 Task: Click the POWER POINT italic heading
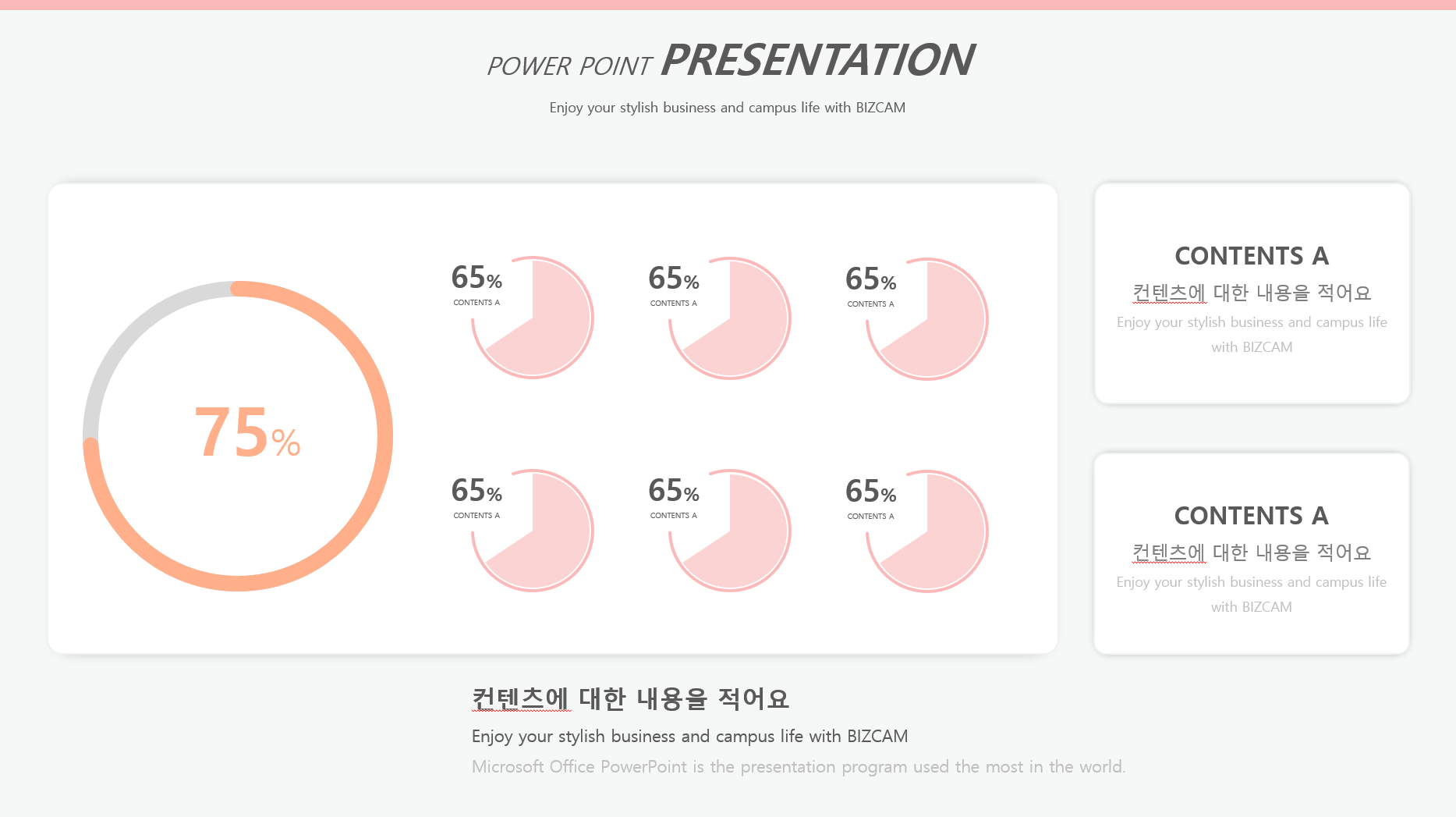point(569,66)
